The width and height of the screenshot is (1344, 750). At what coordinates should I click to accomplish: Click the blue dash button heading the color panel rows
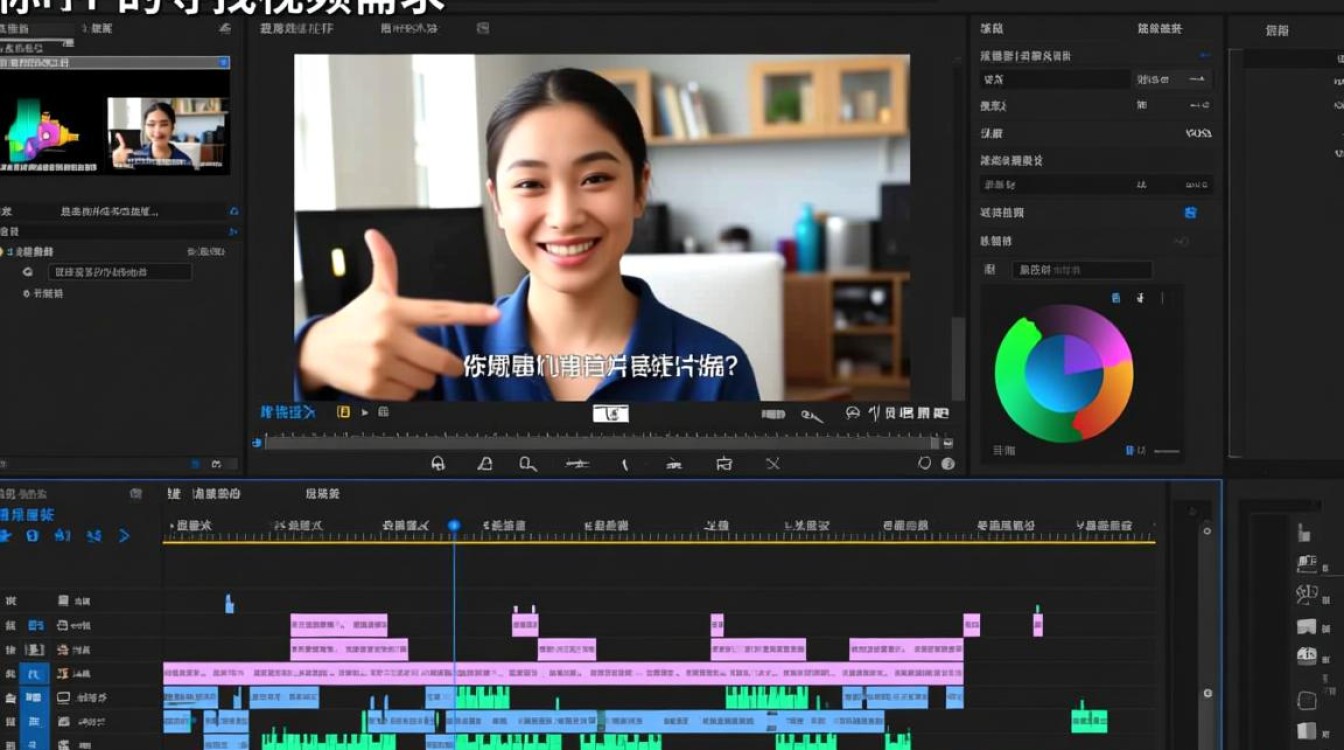[x=1205, y=56]
